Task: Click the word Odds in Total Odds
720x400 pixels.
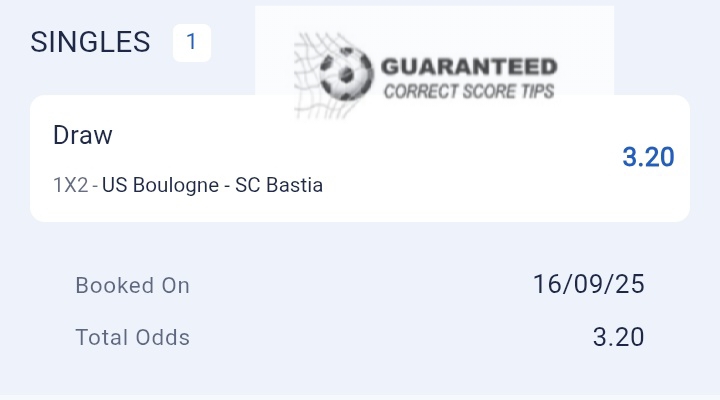Action: 162,337
